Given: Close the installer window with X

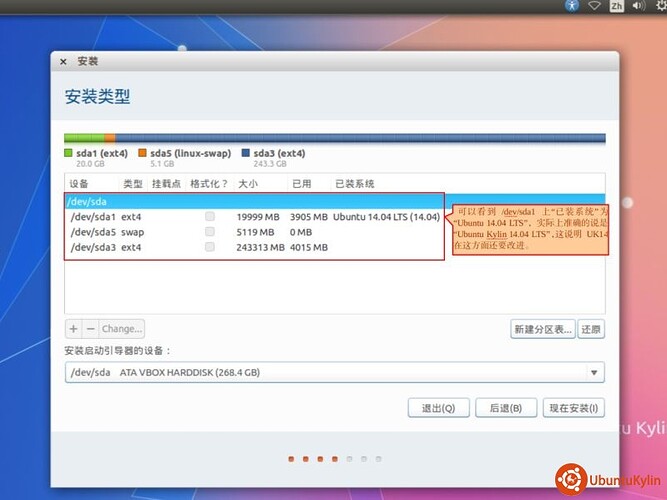Looking at the screenshot, I should click(x=64, y=61).
